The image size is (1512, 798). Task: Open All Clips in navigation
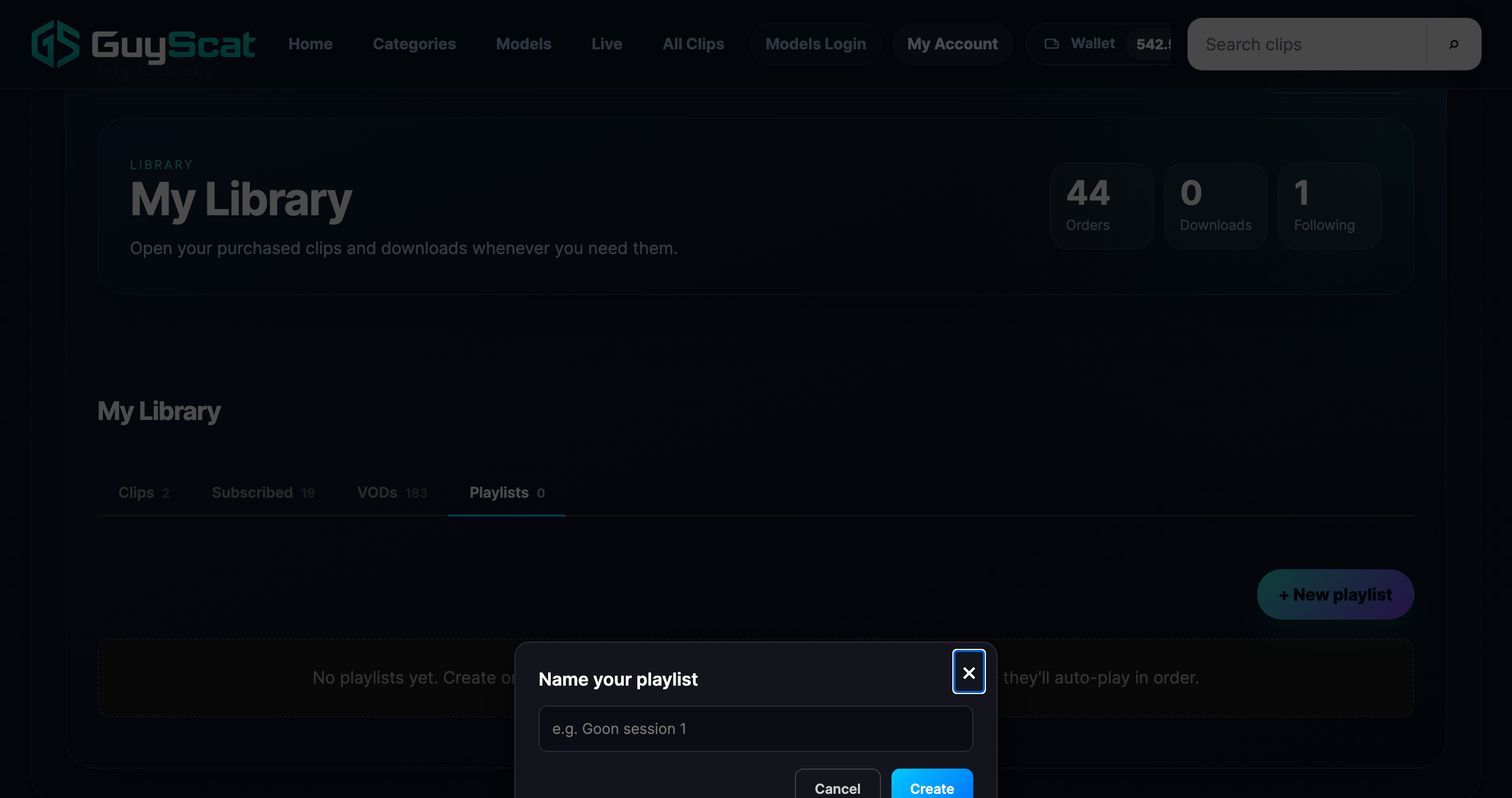693,44
